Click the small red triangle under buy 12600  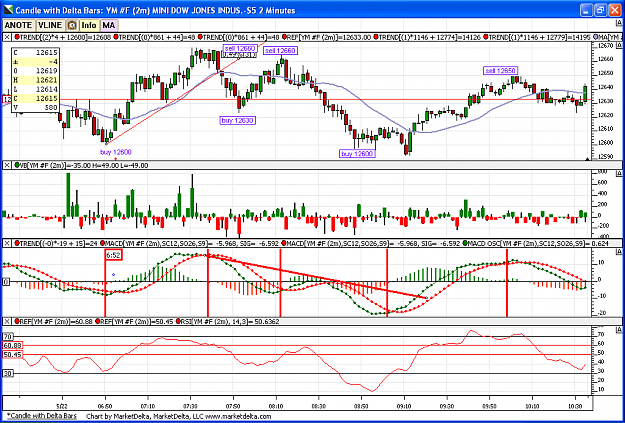(116, 158)
